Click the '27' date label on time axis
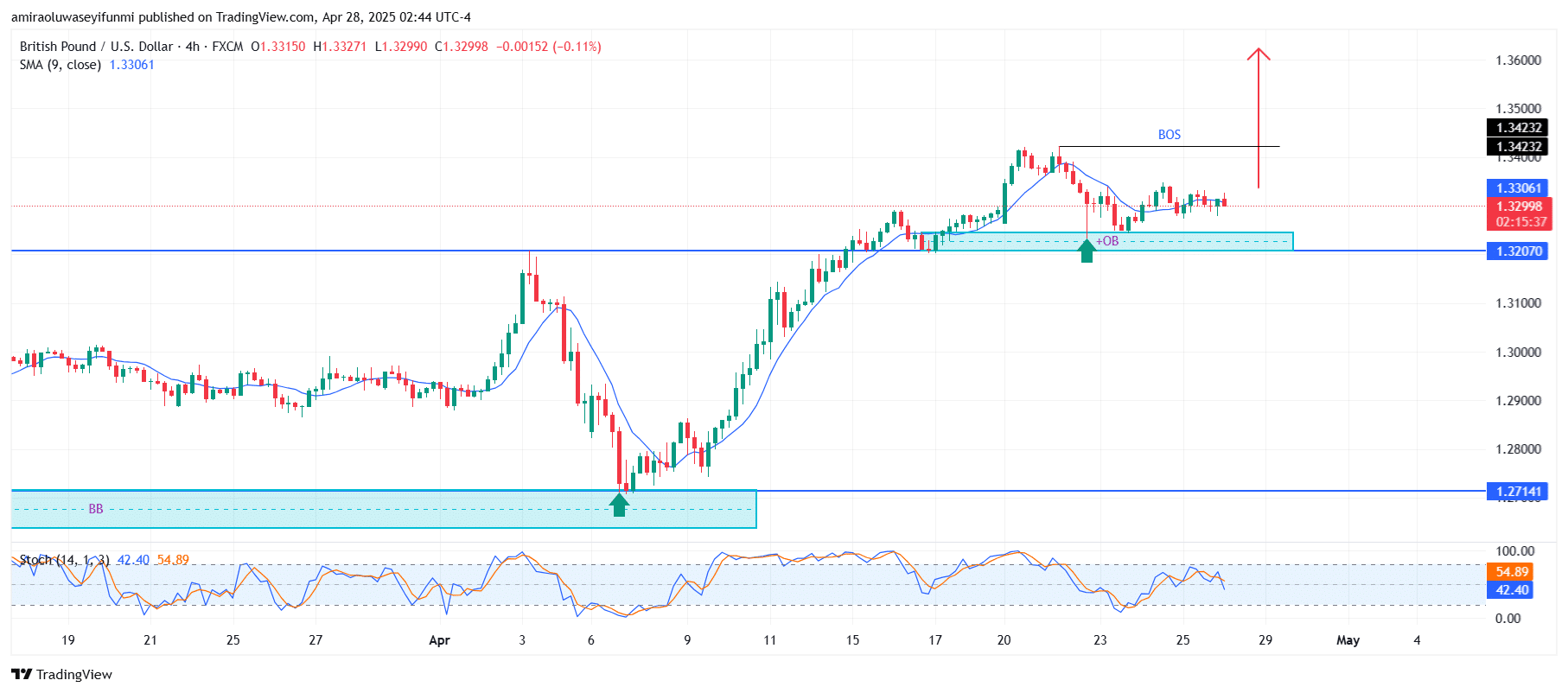Image resolution: width=1568 pixels, height=693 pixels. [316, 640]
